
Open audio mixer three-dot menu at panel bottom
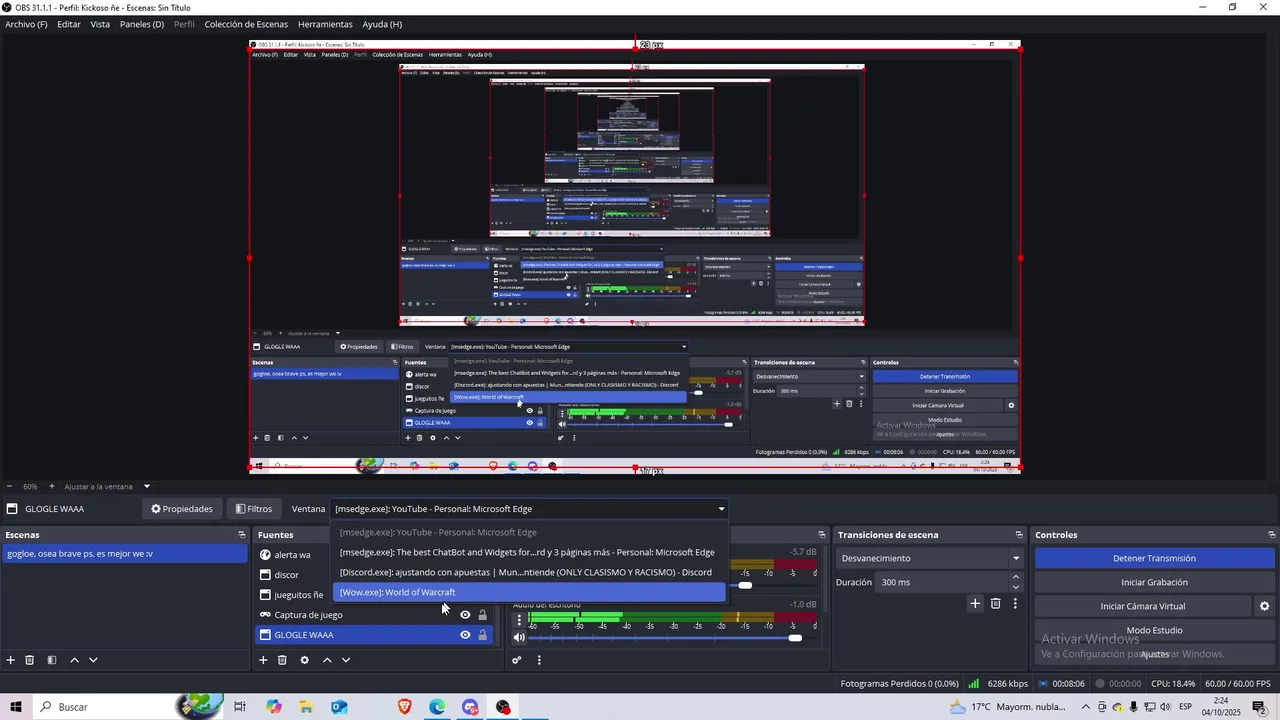(x=539, y=660)
